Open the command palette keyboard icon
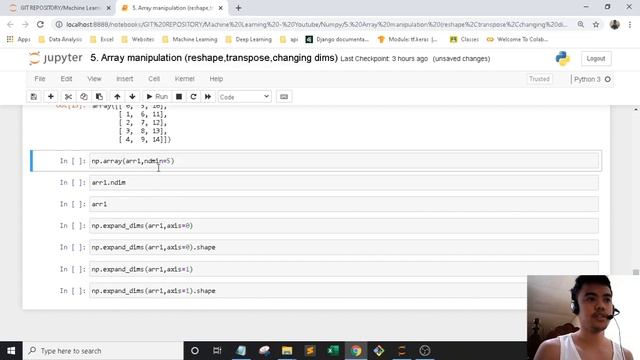 (284, 97)
